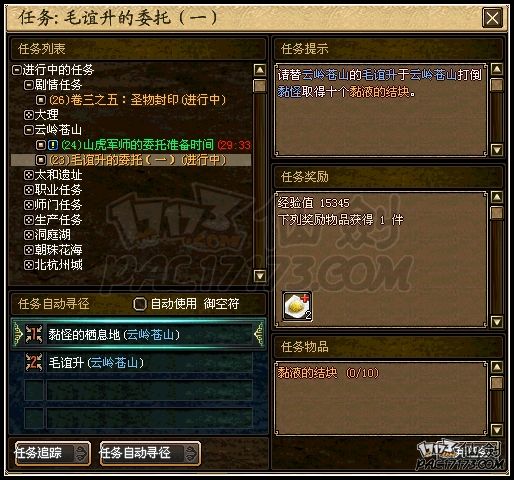Select 黏怪的栖息地 (云岭苍山) pathfinding entry
This screenshot has height=480, width=514.
(x=138, y=334)
